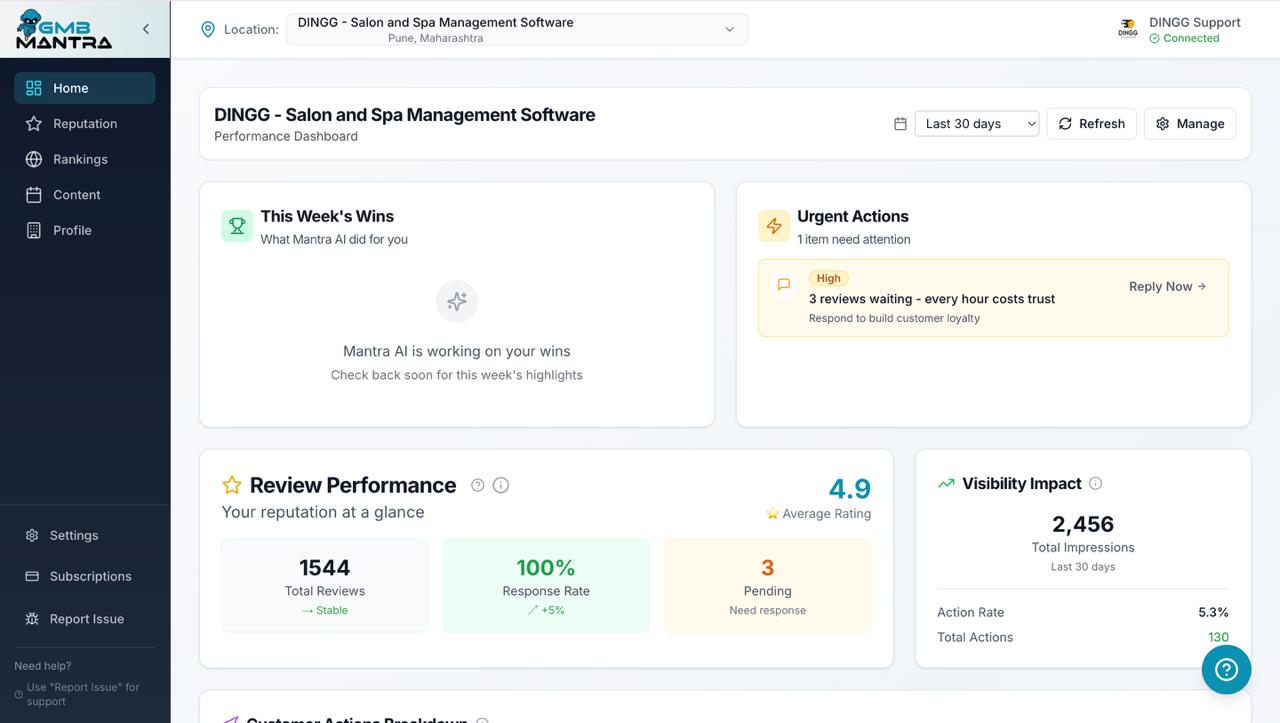Click the calendar icon beside date range
This screenshot has width=1280, height=723.
[x=900, y=124]
